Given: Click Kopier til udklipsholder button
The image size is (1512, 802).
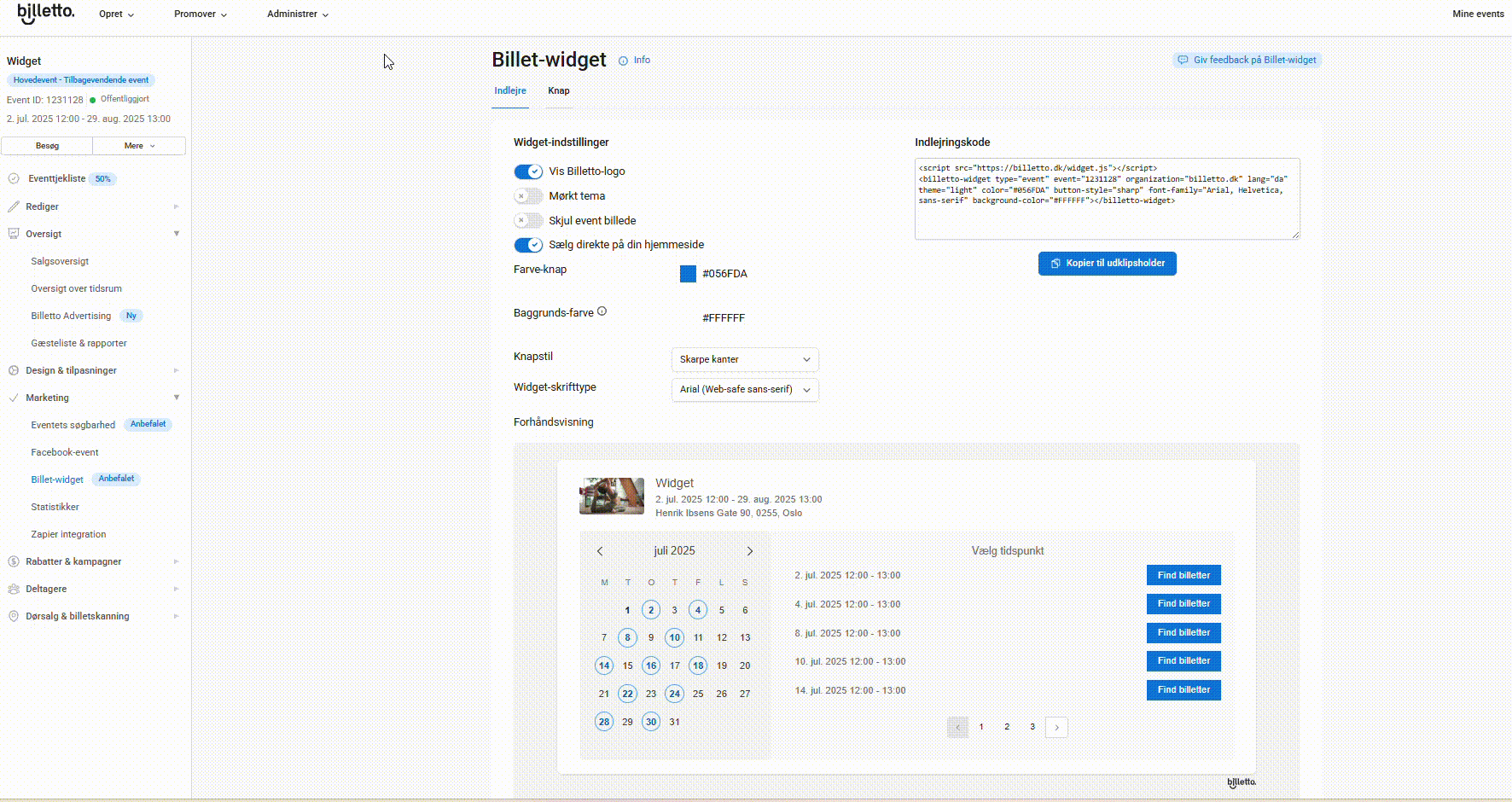Looking at the screenshot, I should point(1107,264).
